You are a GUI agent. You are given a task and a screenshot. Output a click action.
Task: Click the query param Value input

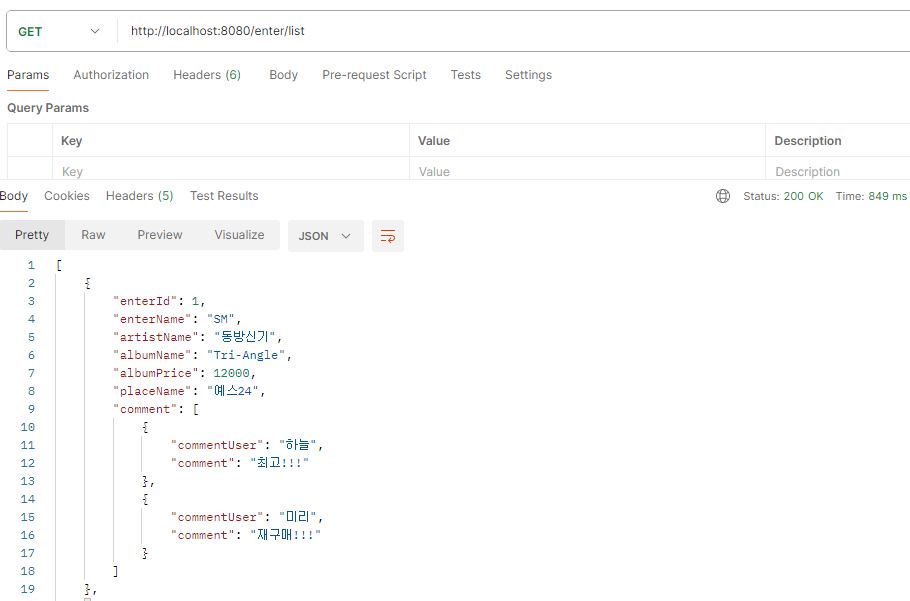tap(587, 171)
